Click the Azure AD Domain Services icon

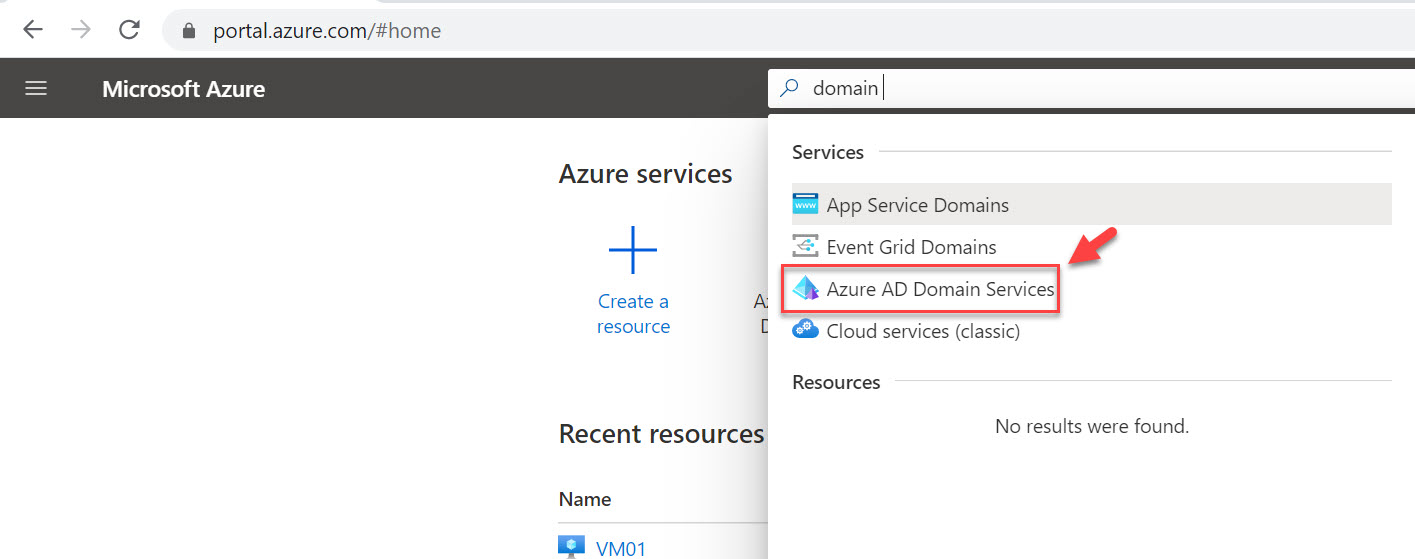tap(805, 289)
